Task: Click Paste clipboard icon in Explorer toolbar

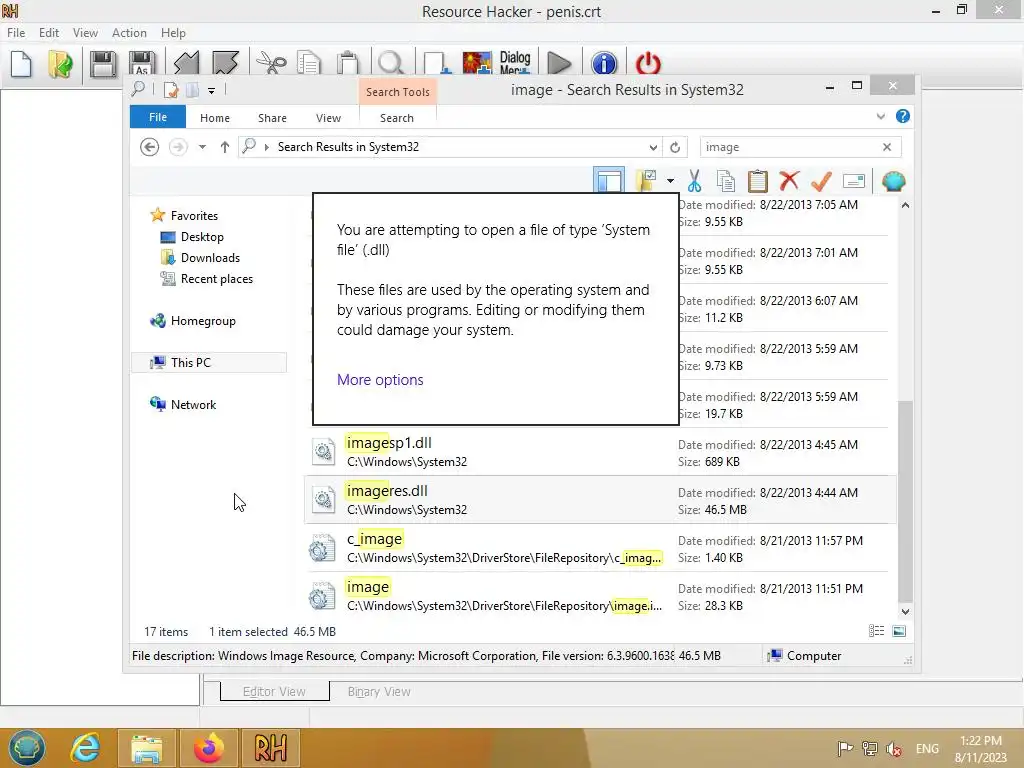Action: (758, 181)
